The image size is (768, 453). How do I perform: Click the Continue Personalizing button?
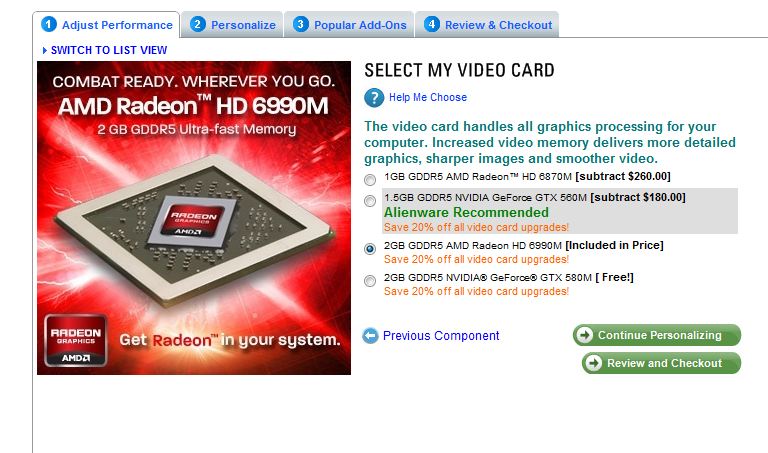pos(657,335)
